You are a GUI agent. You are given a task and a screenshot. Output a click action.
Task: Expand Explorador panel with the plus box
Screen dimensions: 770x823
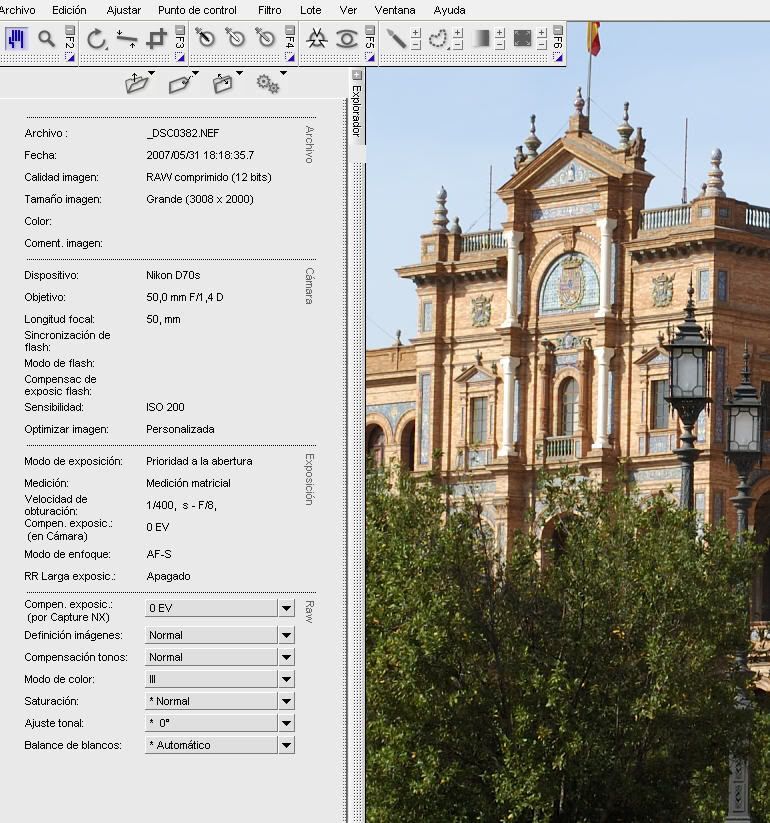click(356, 75)
